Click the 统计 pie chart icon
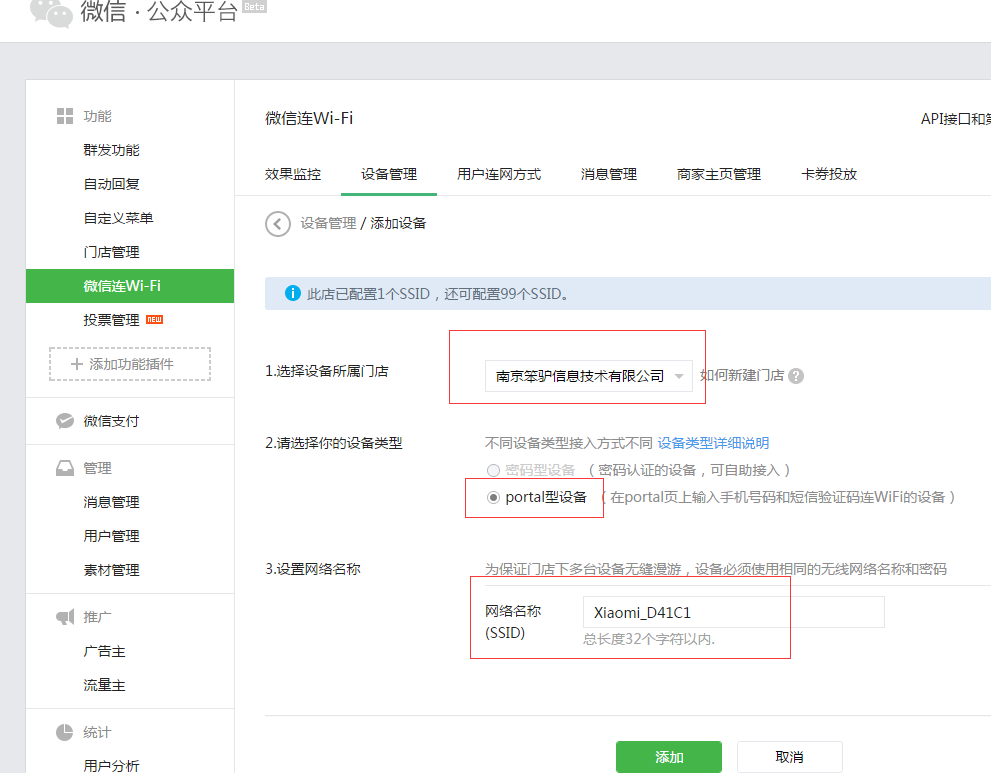Image resolution: width=991 pixels, height=773 pixels. (x=65, y=733)
